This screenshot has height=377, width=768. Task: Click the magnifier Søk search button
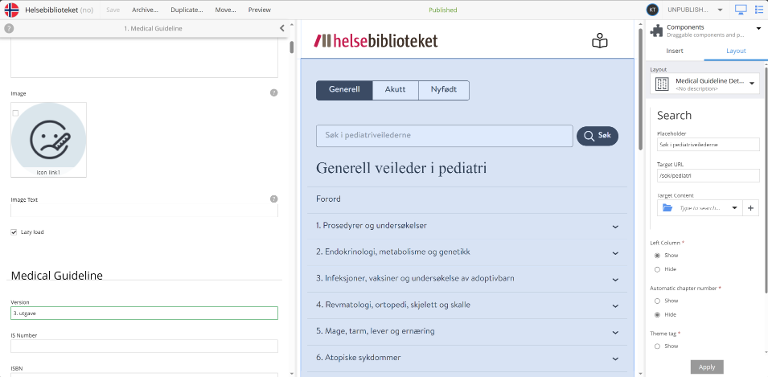(597, 136)
